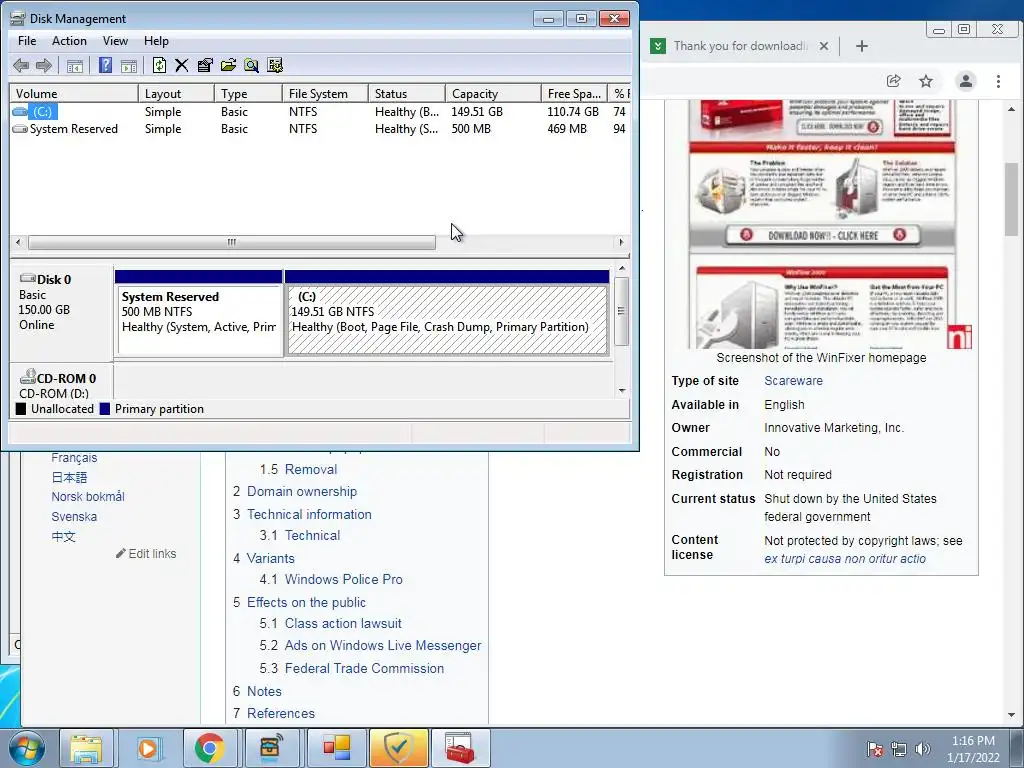Share this page via the Chrome share icon
The image size is (1024, 768).
[893, 81]
